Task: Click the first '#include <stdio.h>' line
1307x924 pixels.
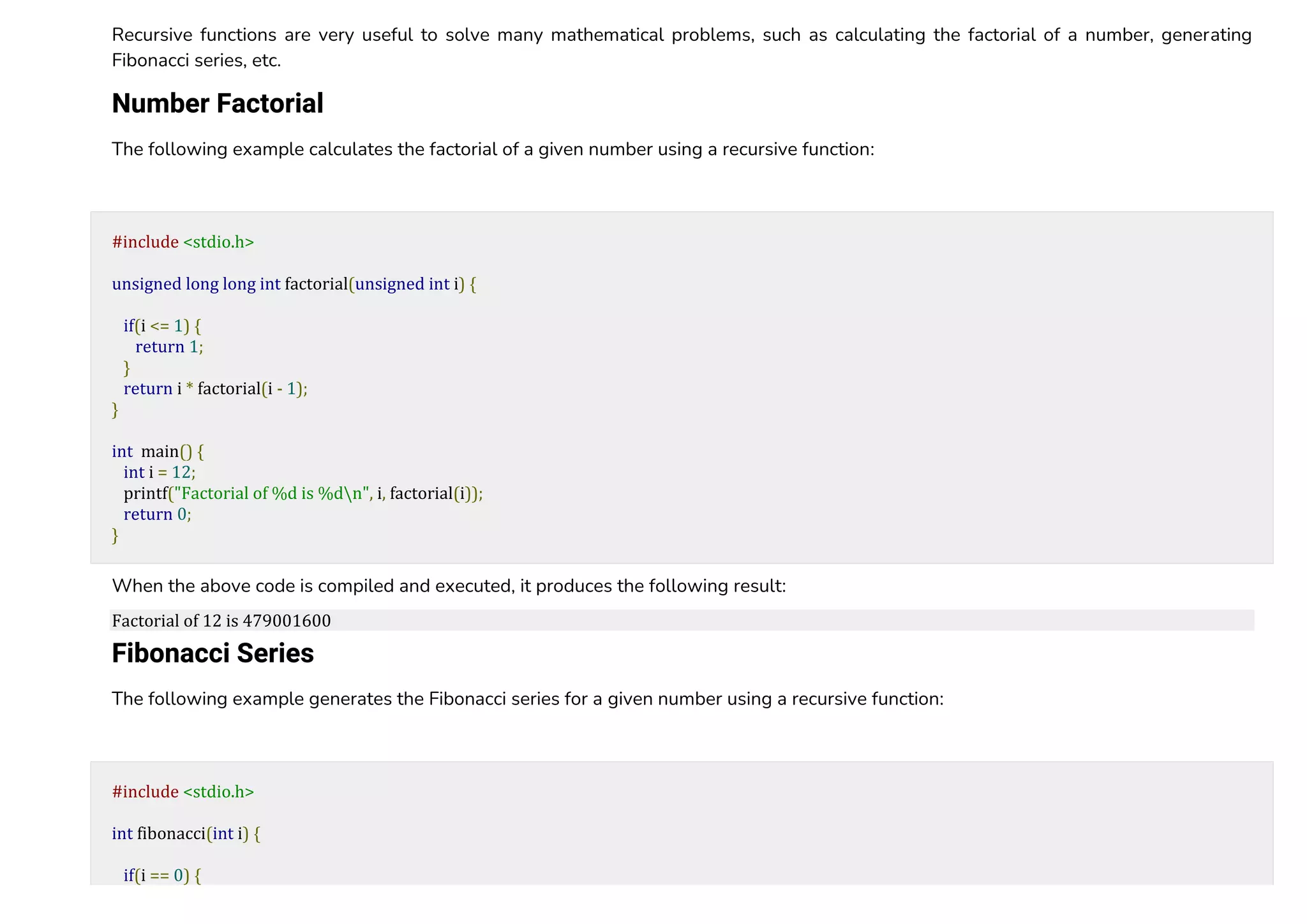Action: [x=183, y=242]
